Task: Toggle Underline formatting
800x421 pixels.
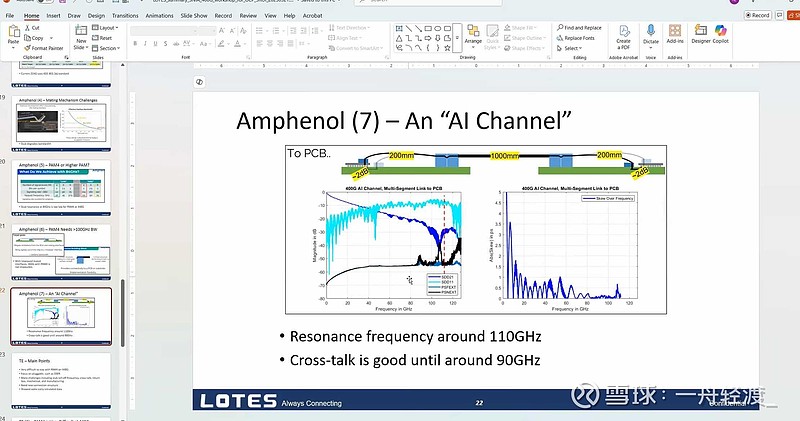Action: click(155, 44)
